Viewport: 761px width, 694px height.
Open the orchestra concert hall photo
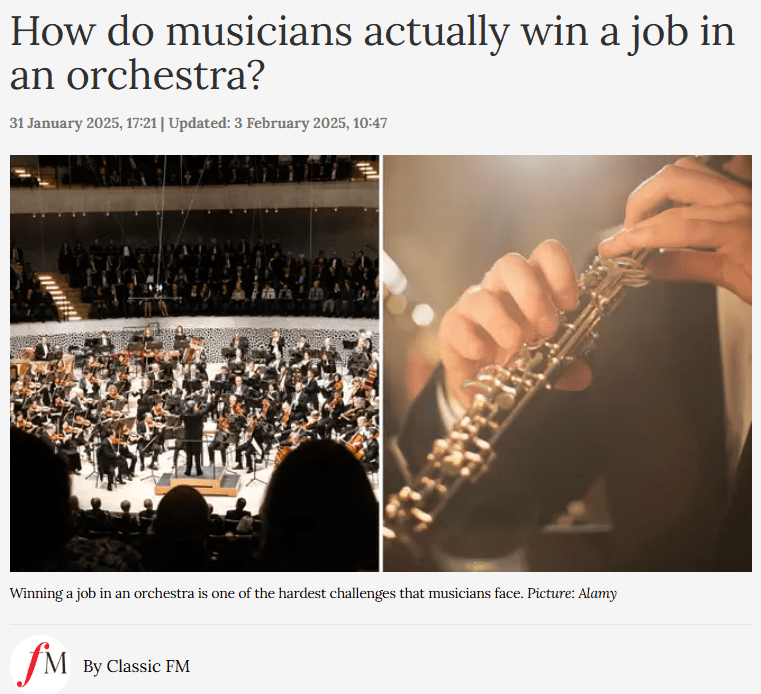(194, 363)
